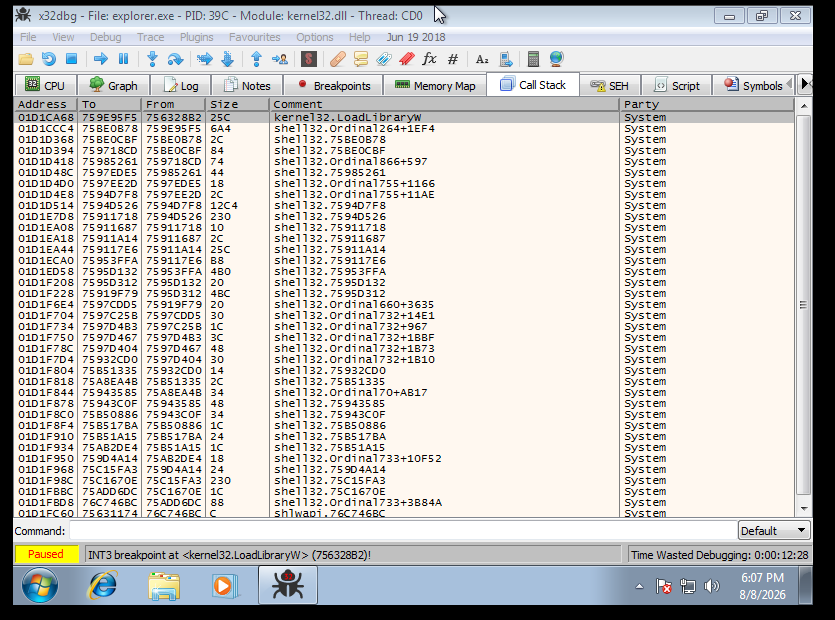Click the Trace Over icon

pyautogui.click(x=228, y=59)
